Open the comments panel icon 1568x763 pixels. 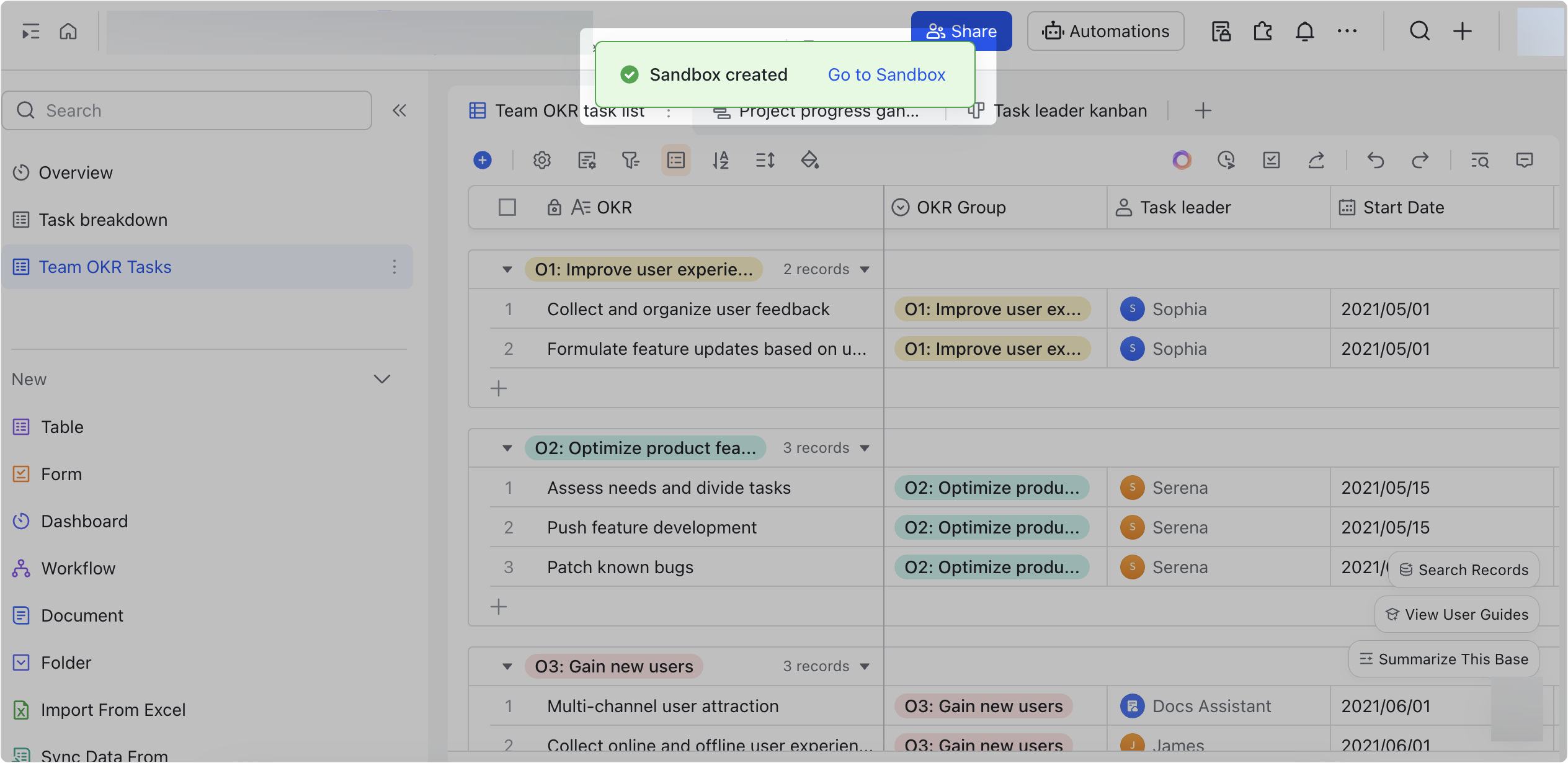pyautogui.click(x=1525, y=160)
